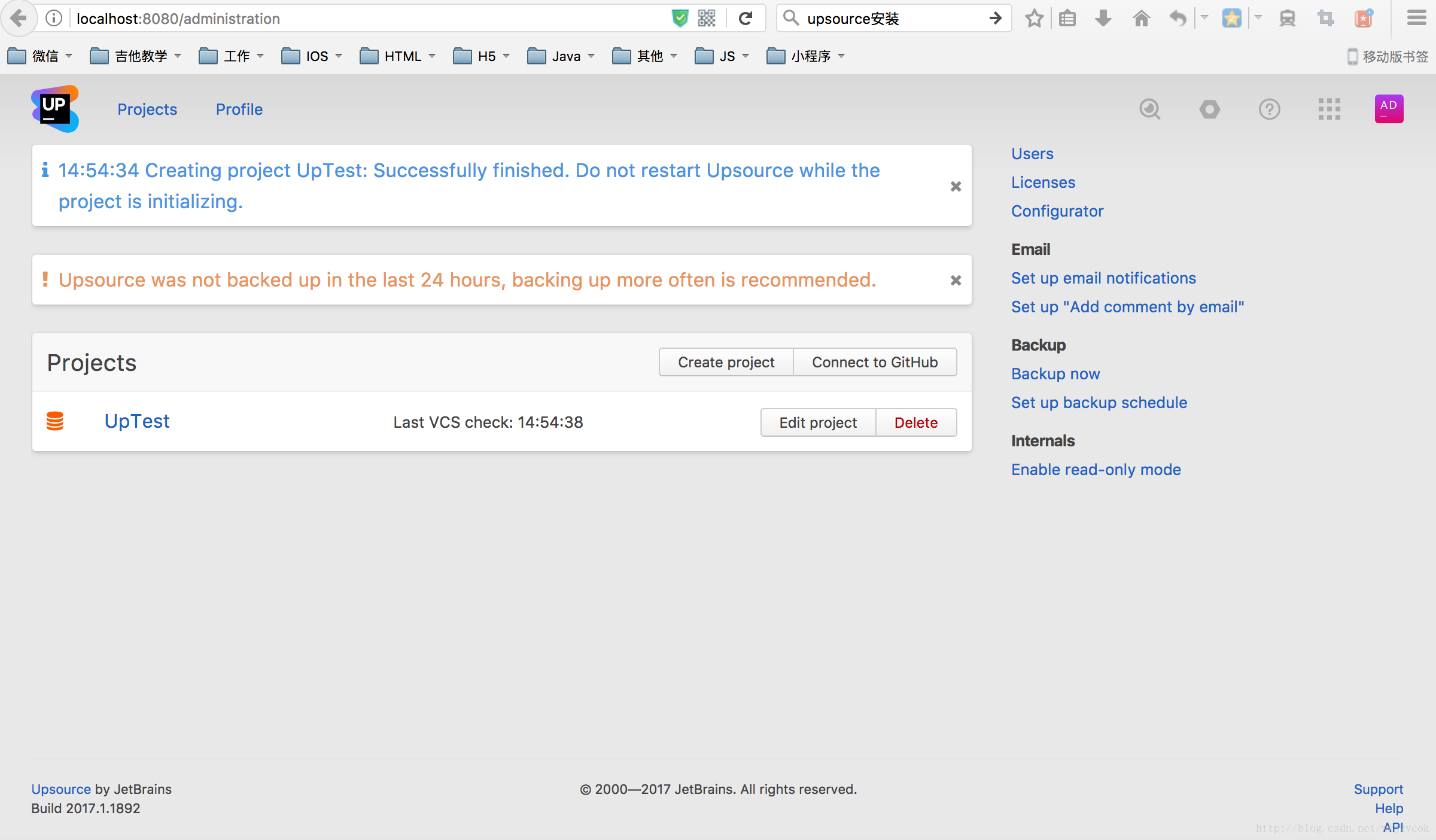Screen dimensions: 1436x840
Task: Open the services grid icon
Action: 1329,109
